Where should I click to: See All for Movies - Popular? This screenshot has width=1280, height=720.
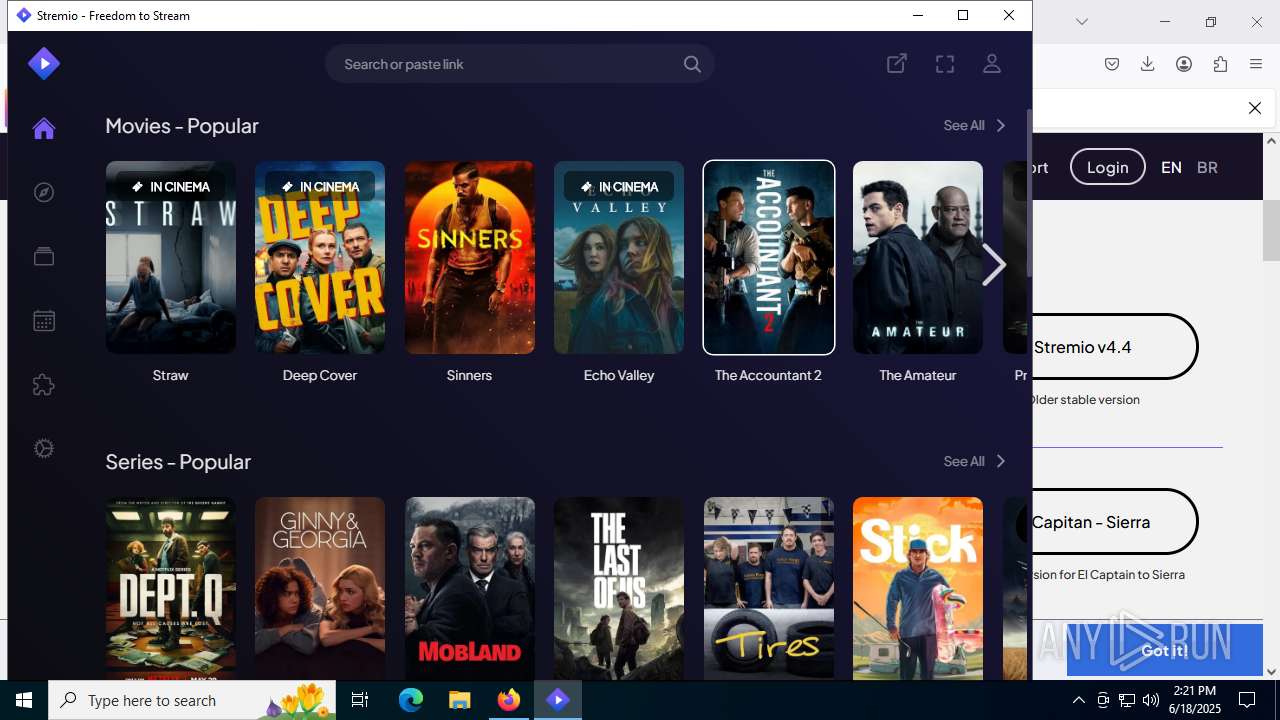pyautogui.click(x=974, y=125)
